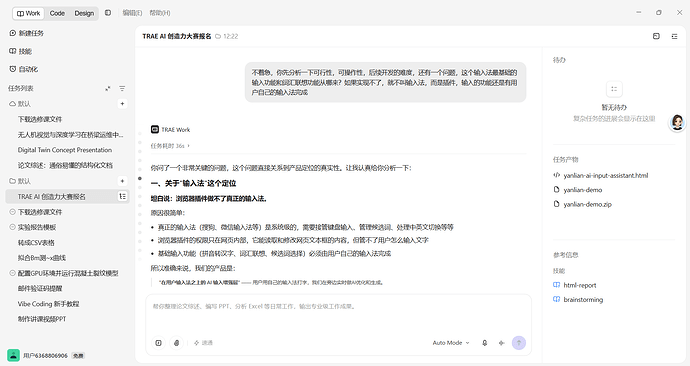This screenshot has height=366, width=690.
Task: Open the Vibe Coding 新手教程 task
Action: pyautogui.click(x=48, y=304)
